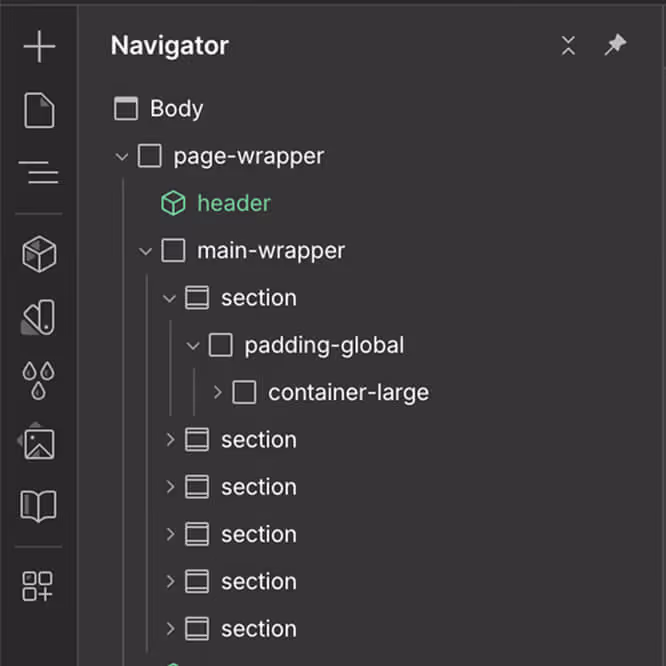Image resolution: width=666 pixels, height=666 pixels.
Task: Select the header component label
Action: (234, 203)
